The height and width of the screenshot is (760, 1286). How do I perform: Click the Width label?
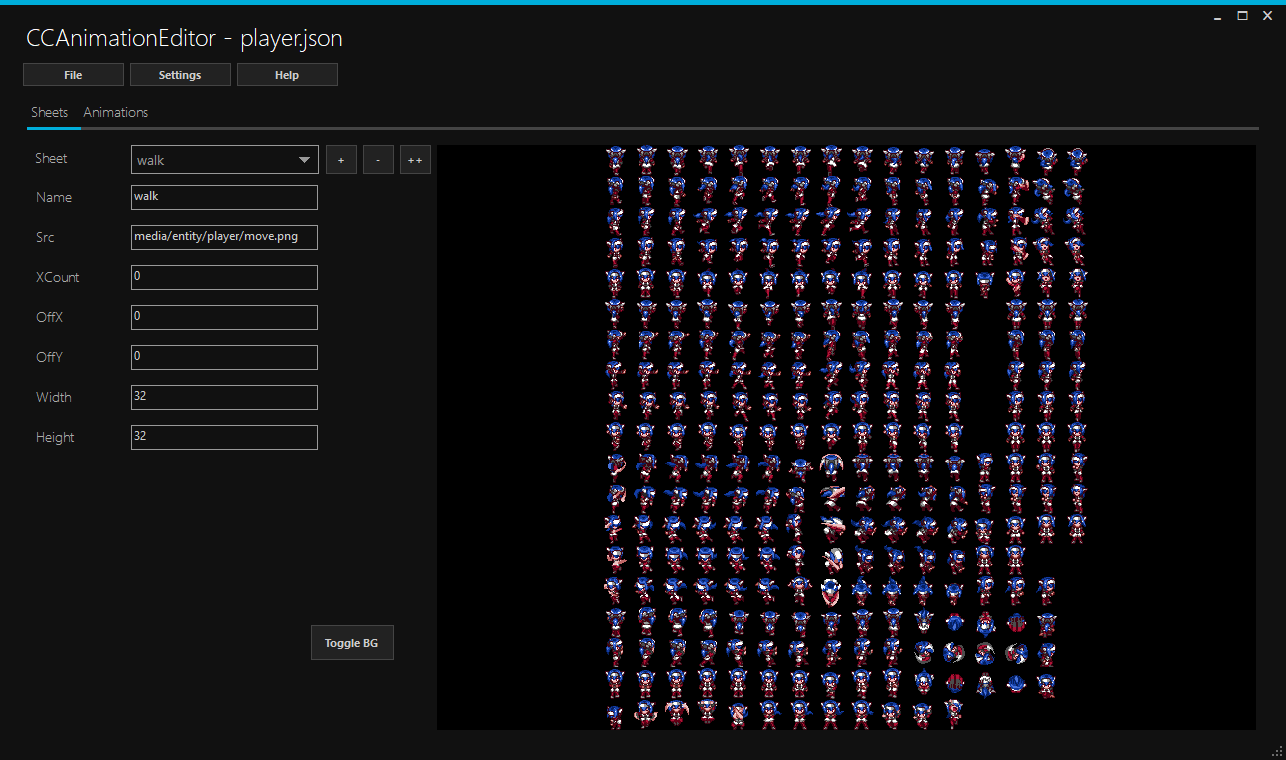(53, 397)
